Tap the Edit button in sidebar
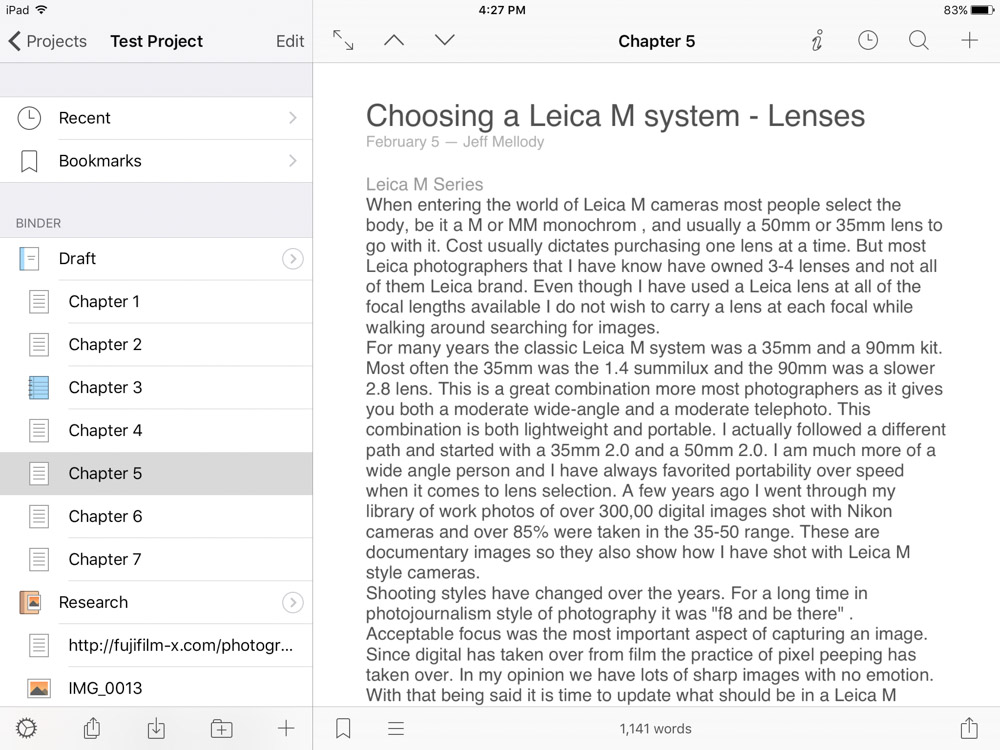The height and width of the screenshot is (750, 1000). (x=290, y=41)
